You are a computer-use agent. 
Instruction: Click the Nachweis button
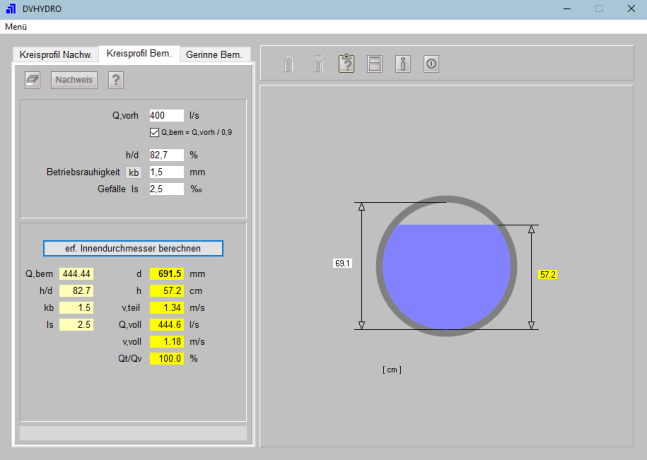coord(75,80)
